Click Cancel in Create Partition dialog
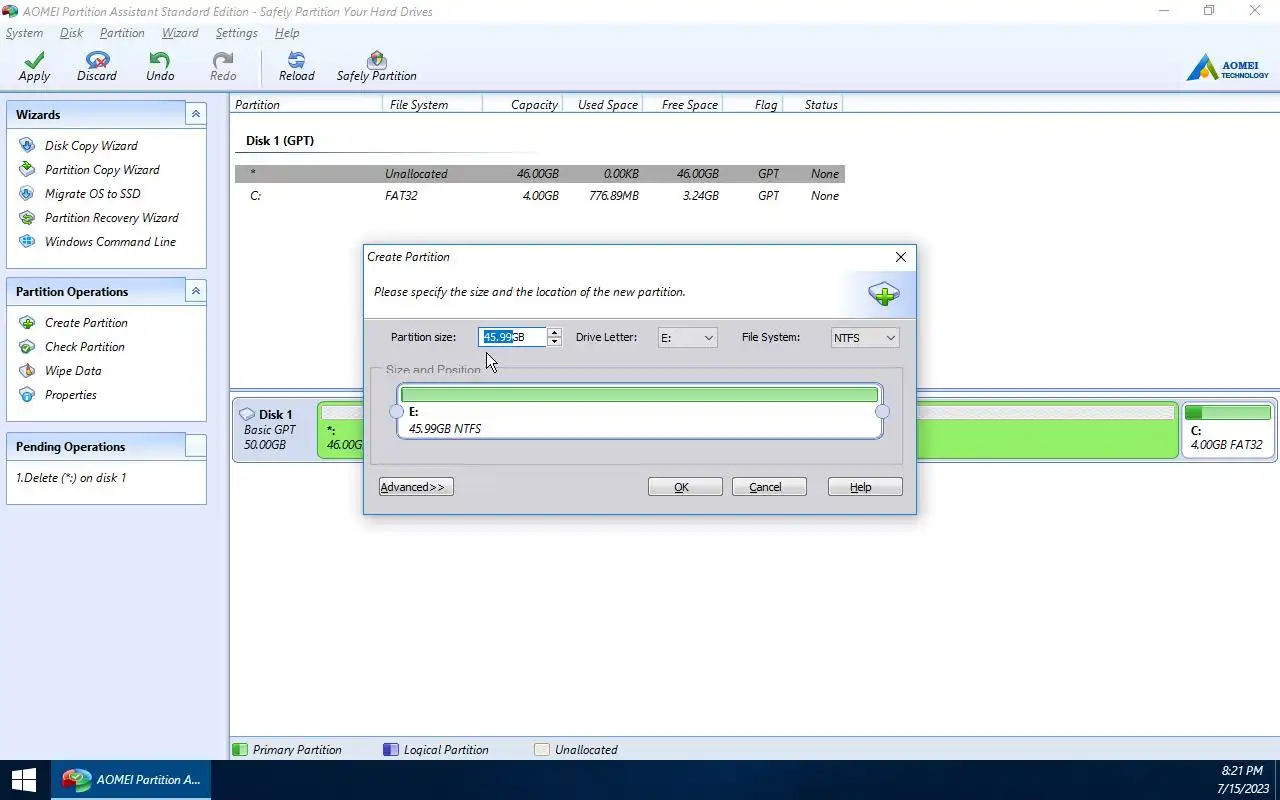The height and width of the screenshot is (800, 1280). pyautogui.click(x=770, y=487)
